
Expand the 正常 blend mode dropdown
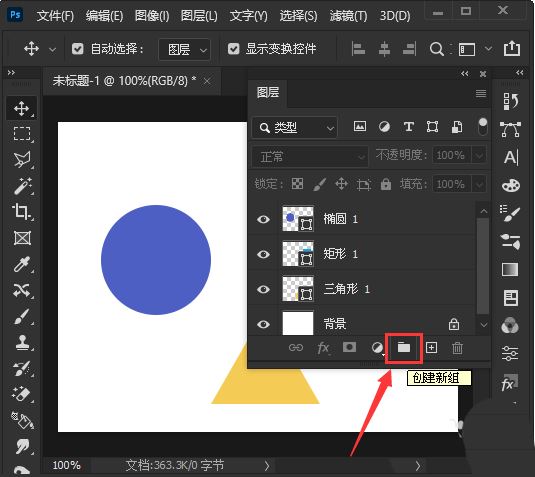click(x=310, y=157)
